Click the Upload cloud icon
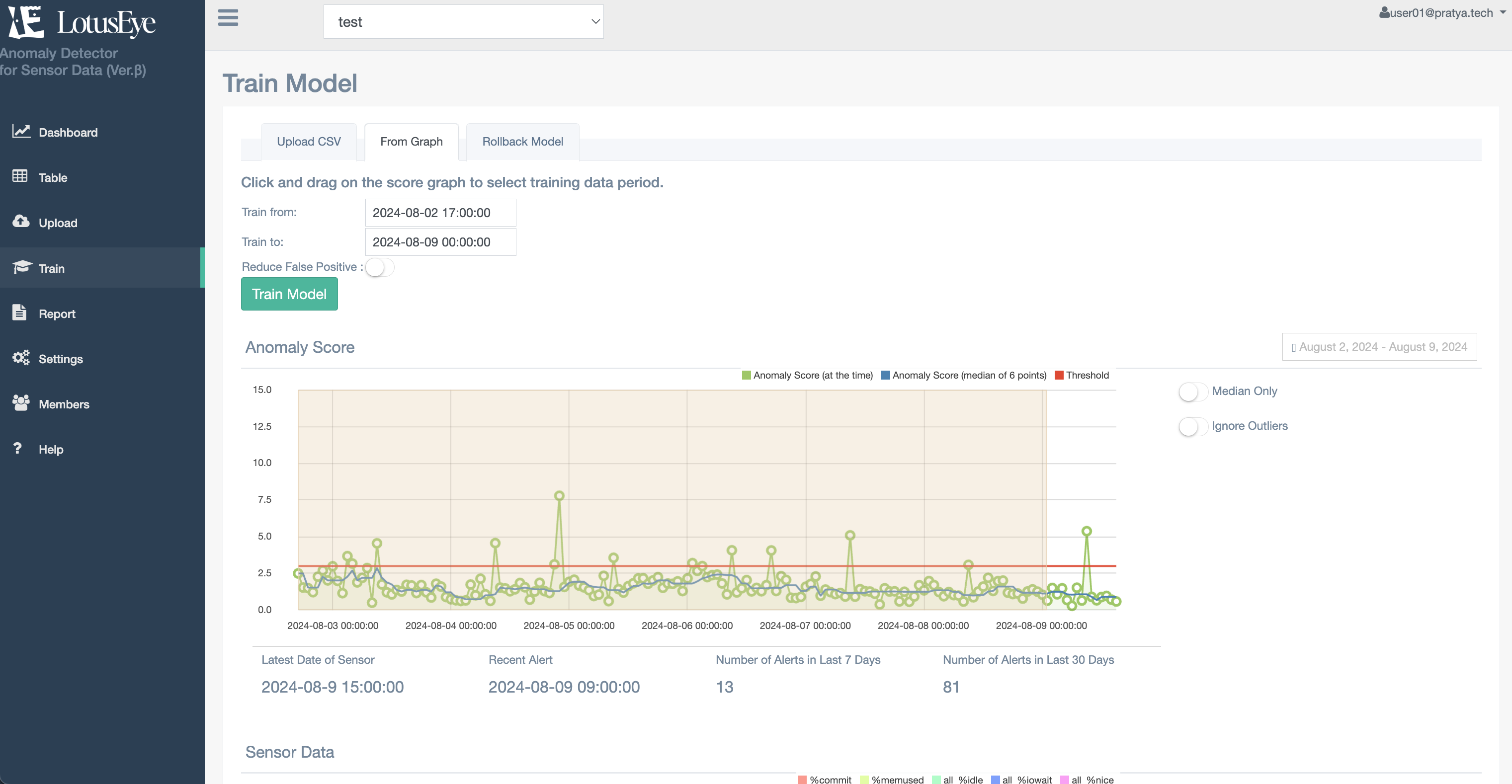Image resolution: width=1512 pixels, height=784 pixels. point(21,221)
